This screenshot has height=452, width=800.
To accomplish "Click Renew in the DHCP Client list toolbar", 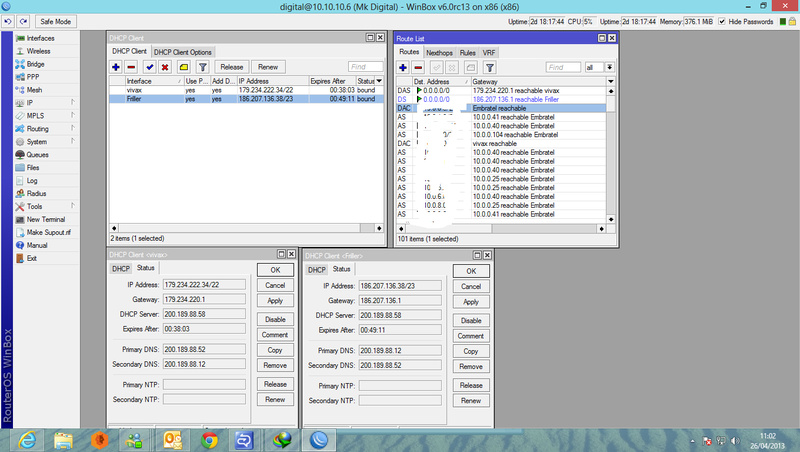I will (268, 67).
